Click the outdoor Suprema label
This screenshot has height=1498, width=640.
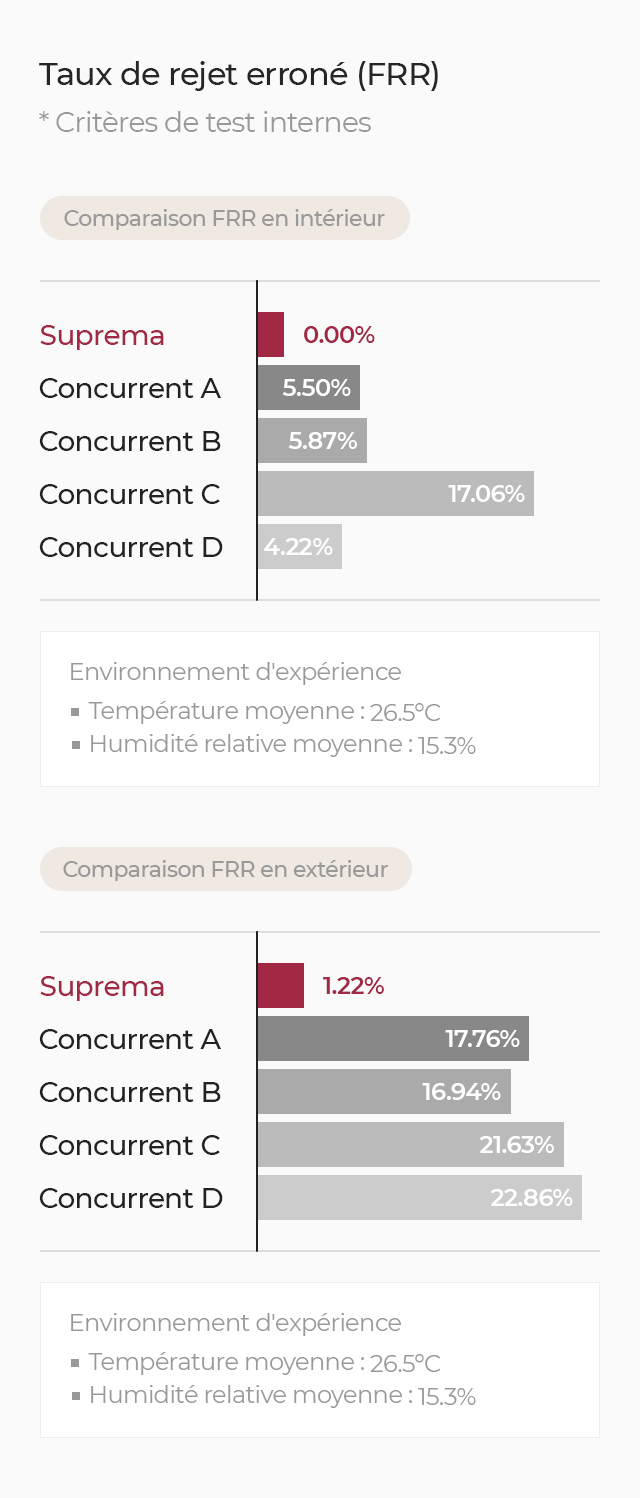pos(102,986)
